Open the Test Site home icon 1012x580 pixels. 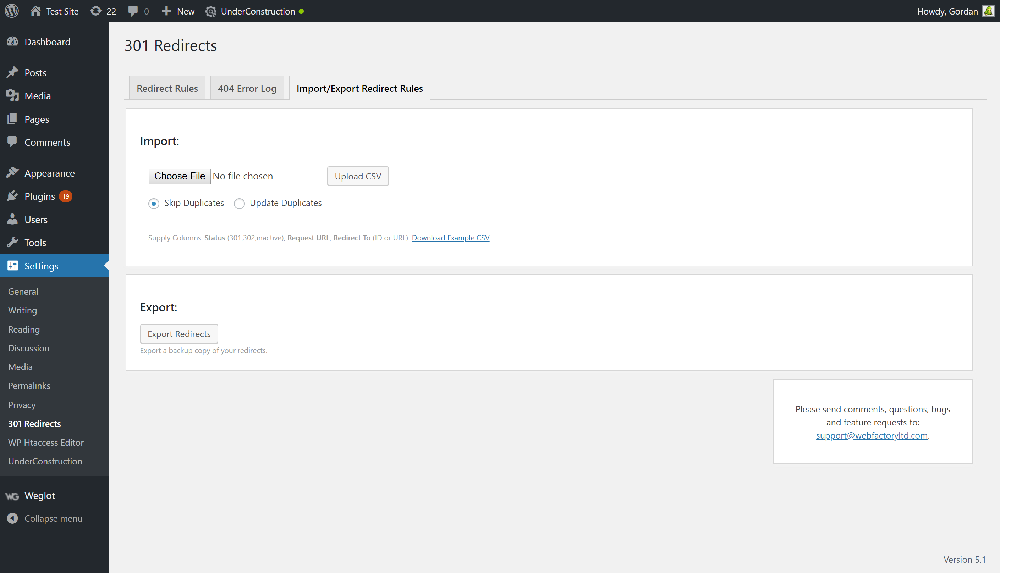(35, 11)
